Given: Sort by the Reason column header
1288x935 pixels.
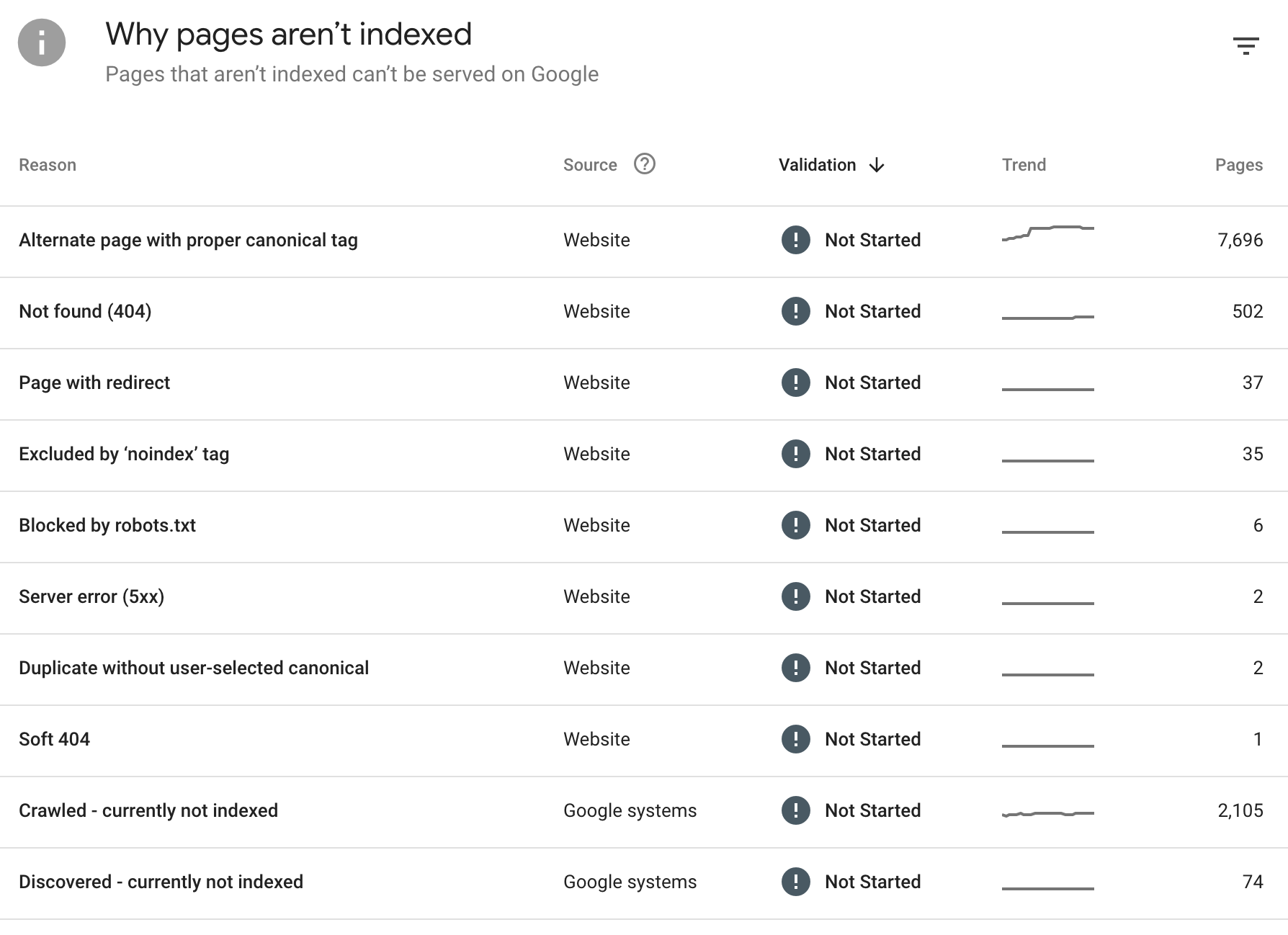Looking at the screenshot, I should (48, 165).
